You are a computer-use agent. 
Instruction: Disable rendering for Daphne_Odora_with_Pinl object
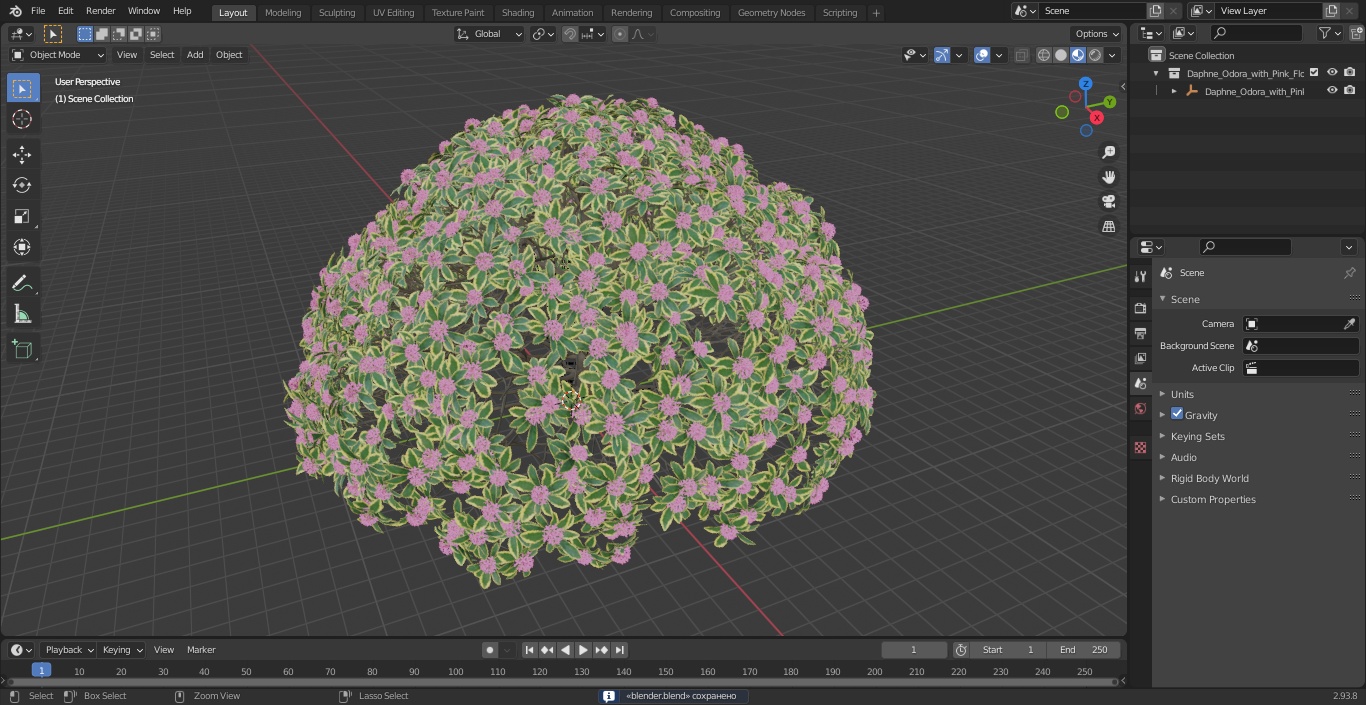1350,91
